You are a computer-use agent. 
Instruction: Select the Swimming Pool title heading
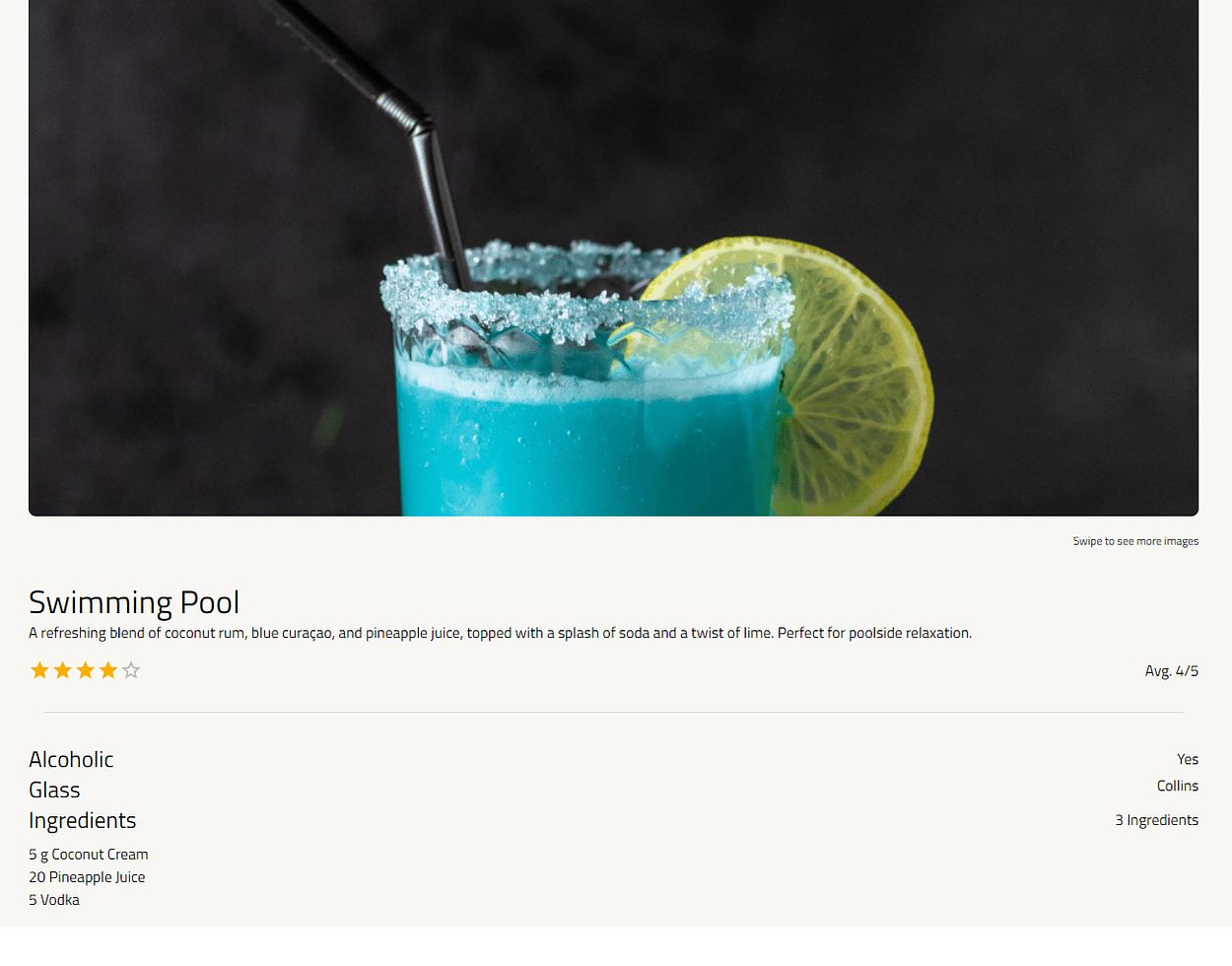(134, 601)
